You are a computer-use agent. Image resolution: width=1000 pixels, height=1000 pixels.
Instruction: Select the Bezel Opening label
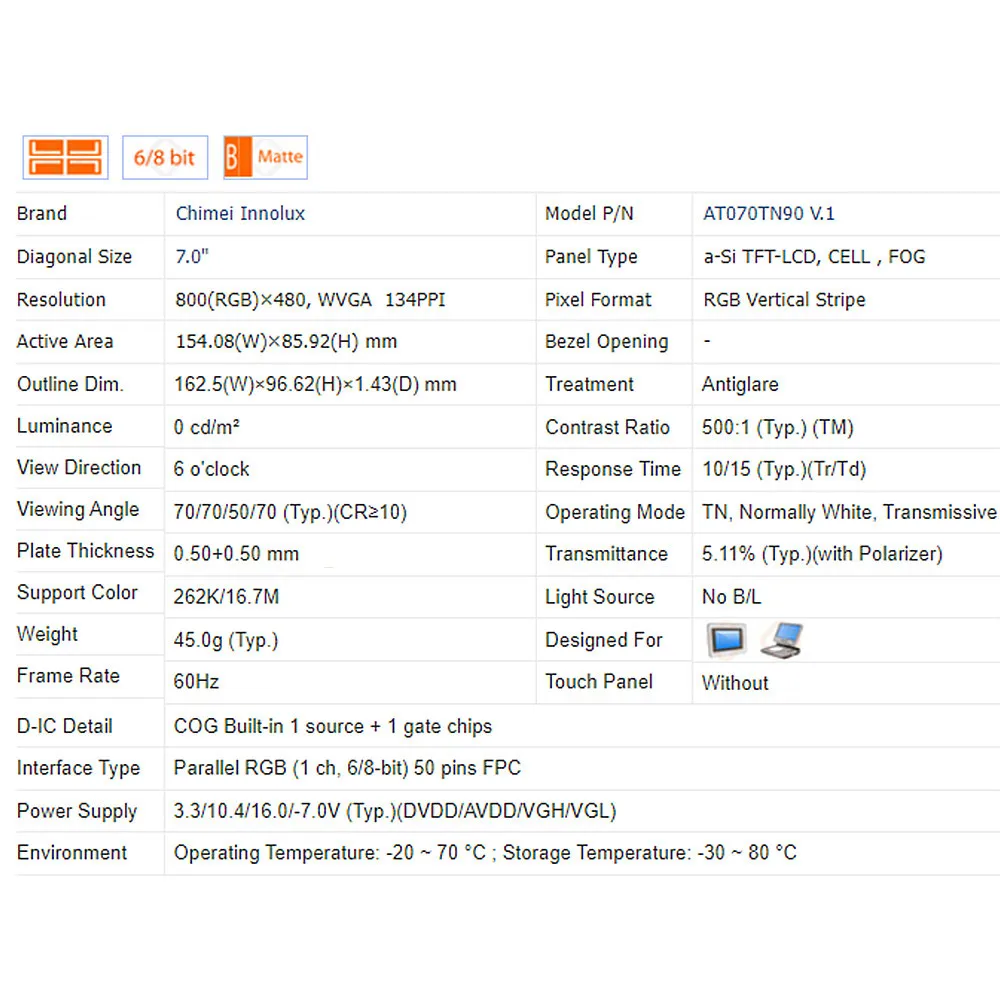[607, 342]
